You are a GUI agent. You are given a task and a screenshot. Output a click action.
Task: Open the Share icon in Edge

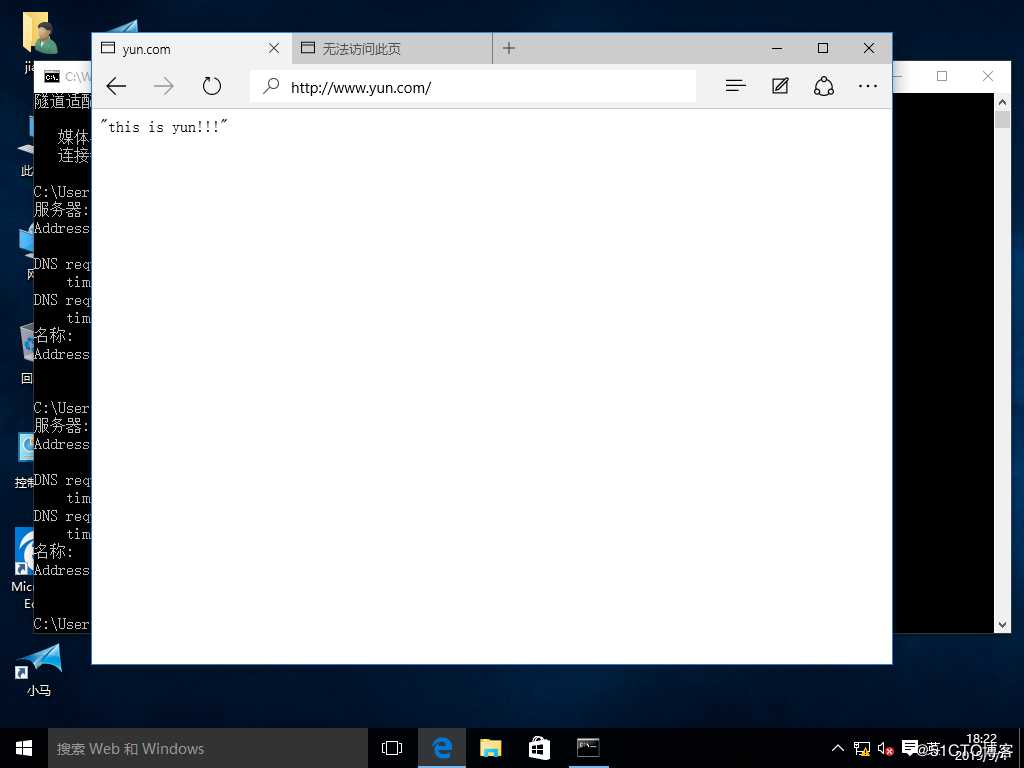coord(824,86)
